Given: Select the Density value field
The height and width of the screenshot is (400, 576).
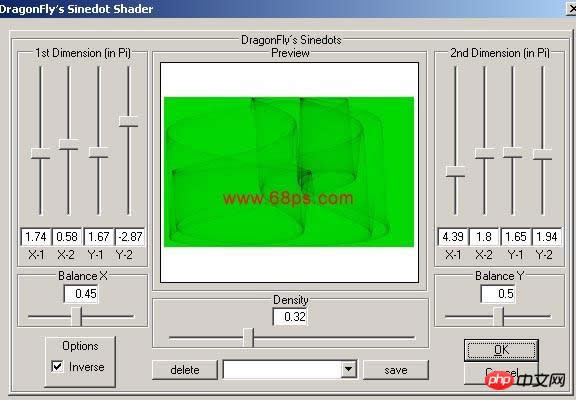Looking at the screenshot, I should pyautogui.click(x=290, y=317).
